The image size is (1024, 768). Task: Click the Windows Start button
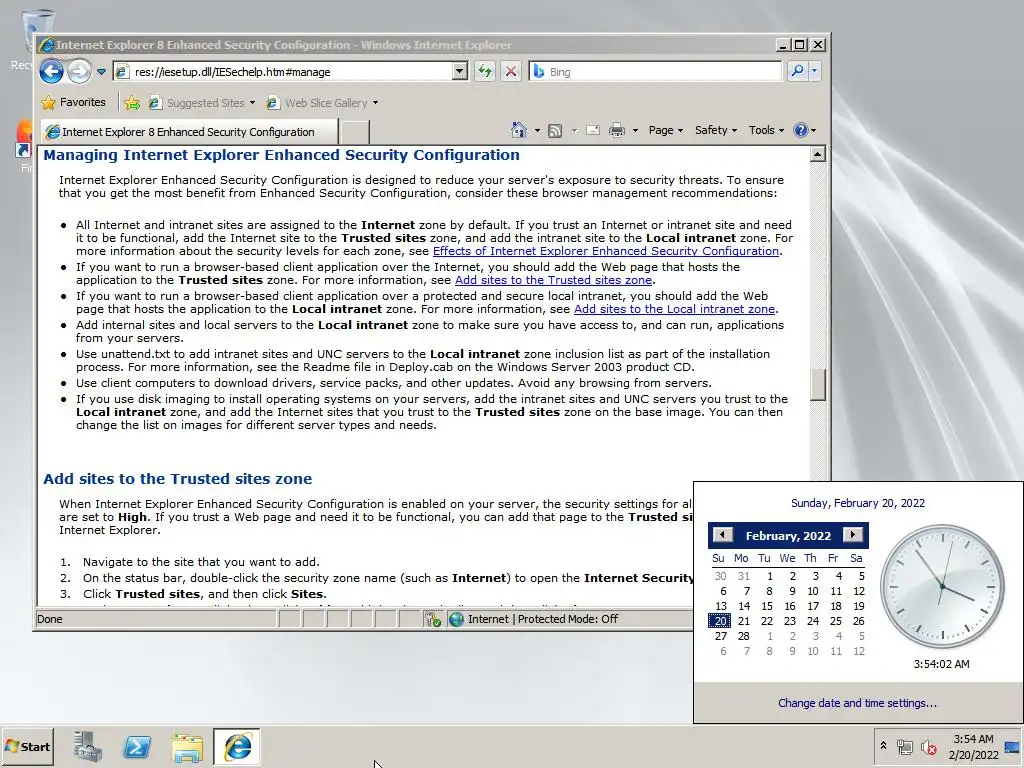27,746
